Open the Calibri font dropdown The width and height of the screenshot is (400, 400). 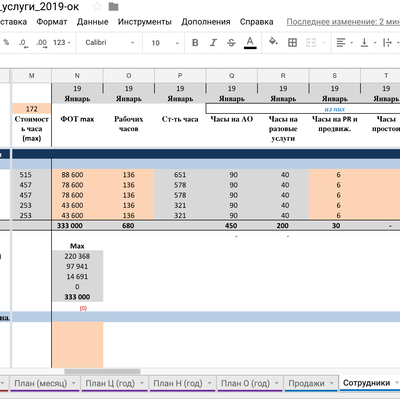(x=109, y=43)
